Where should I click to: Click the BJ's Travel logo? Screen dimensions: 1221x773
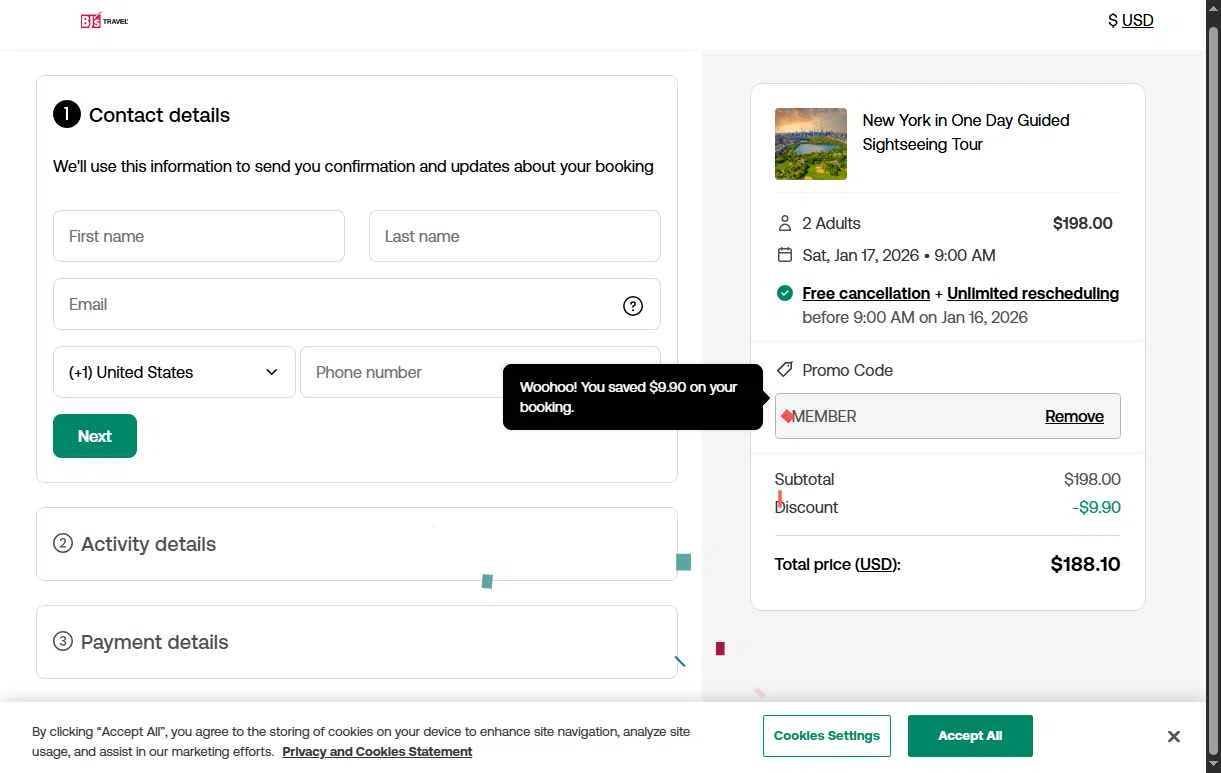pos(104,20)
